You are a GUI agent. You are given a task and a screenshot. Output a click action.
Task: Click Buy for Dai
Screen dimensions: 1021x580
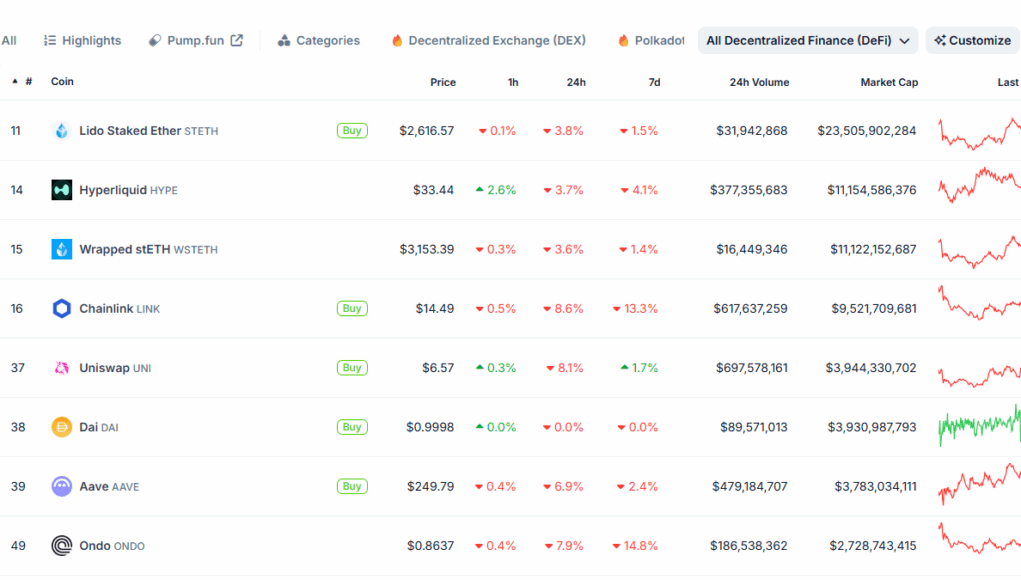point(352,427)
